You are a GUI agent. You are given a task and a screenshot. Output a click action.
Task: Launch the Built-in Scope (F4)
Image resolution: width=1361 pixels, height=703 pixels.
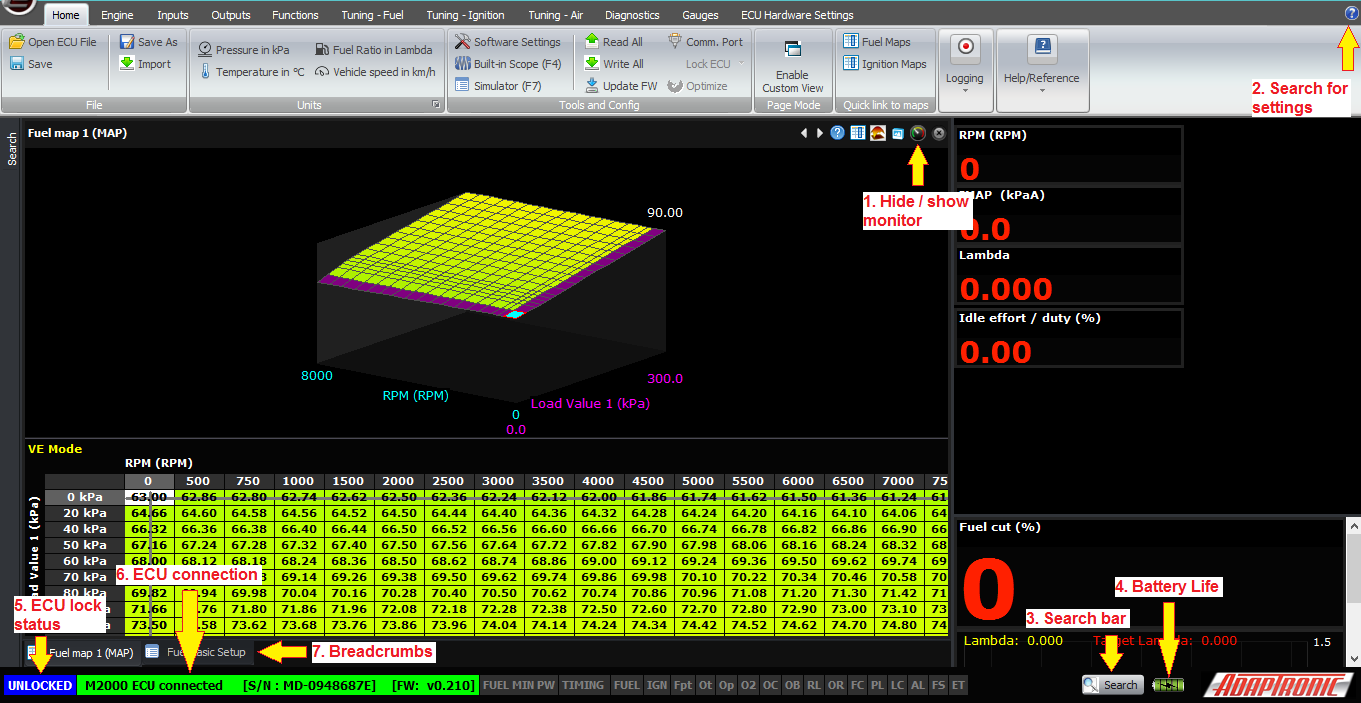click(x=508, y=64)
